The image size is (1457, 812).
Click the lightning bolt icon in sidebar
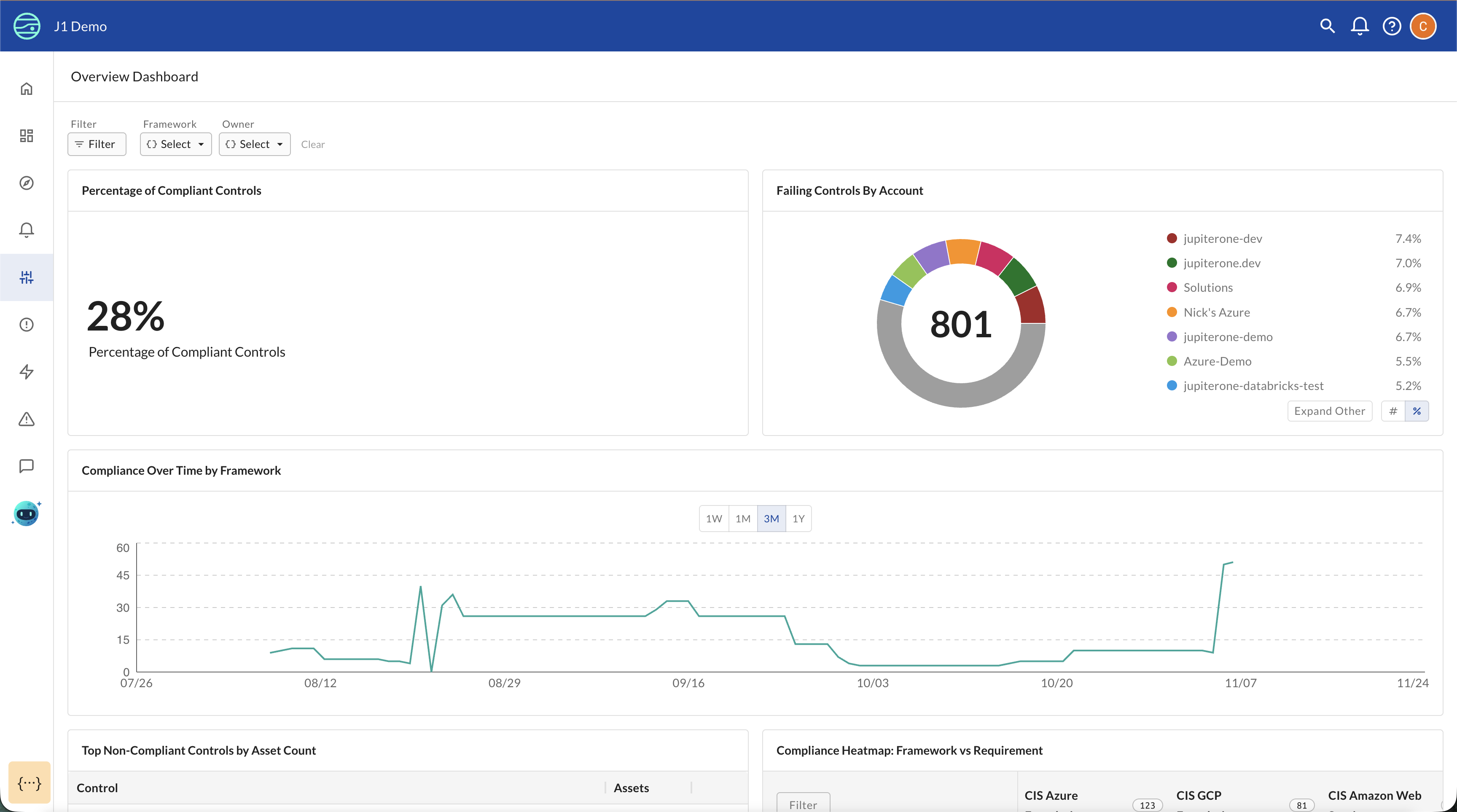pos(26,371)
